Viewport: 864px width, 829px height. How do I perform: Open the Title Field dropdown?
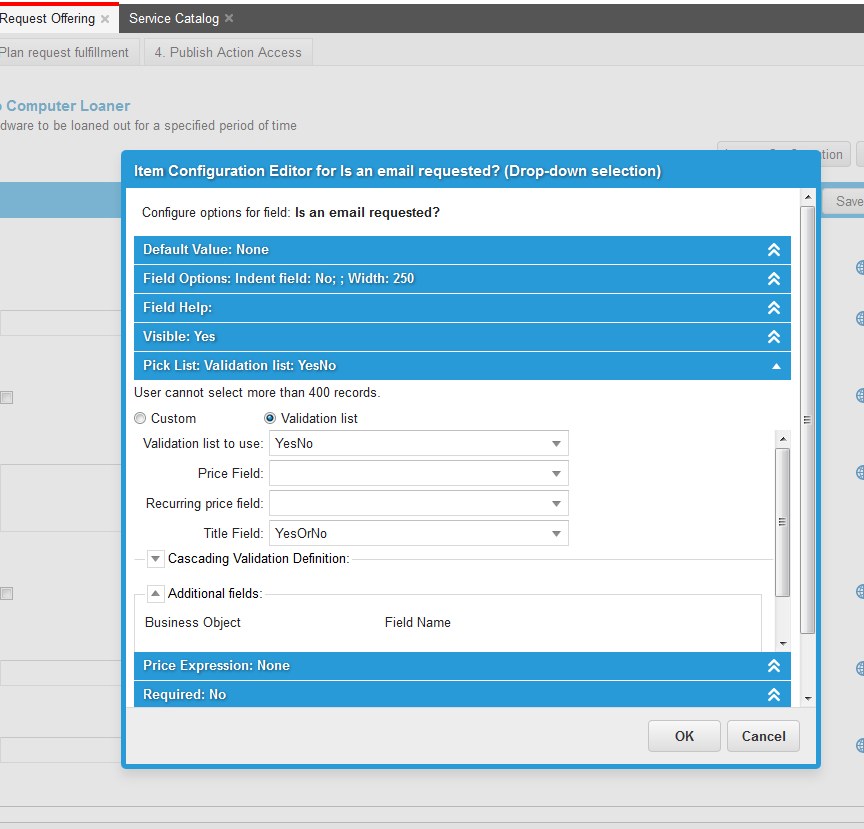[556, 534]
